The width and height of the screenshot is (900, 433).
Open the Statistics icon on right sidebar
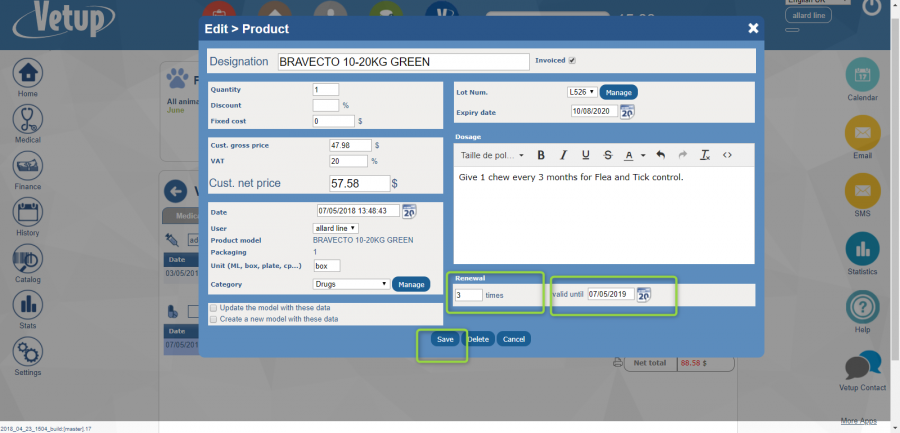click(862, 249)
